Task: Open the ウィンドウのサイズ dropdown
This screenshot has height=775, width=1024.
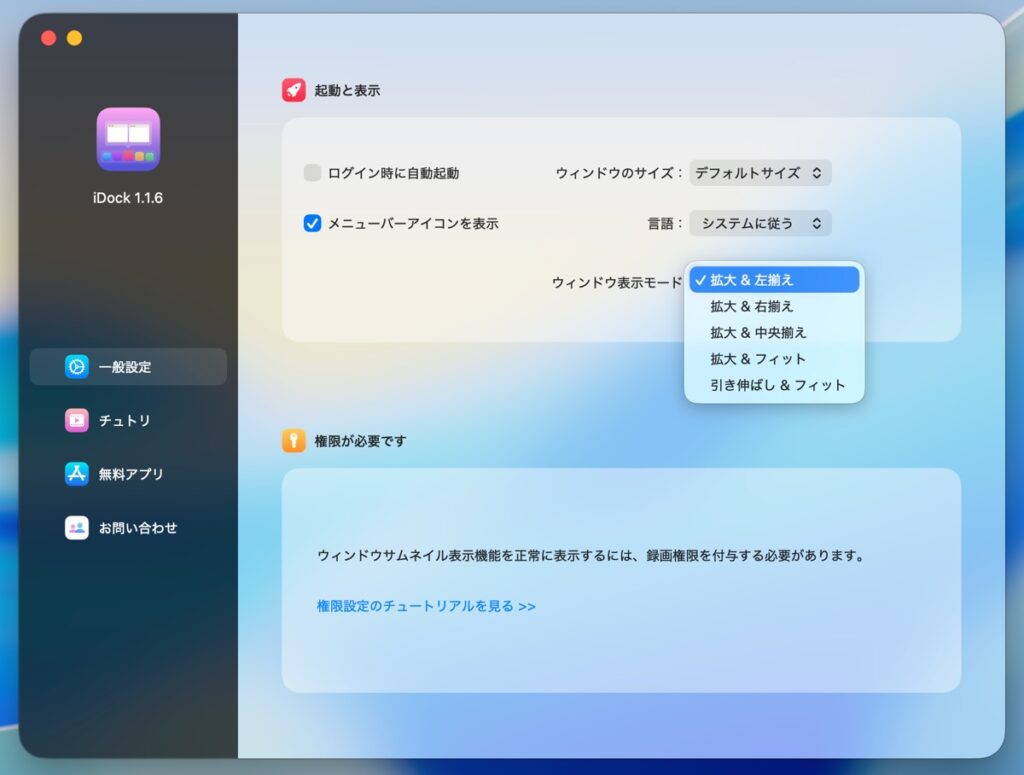Action: tap(760, 173)
